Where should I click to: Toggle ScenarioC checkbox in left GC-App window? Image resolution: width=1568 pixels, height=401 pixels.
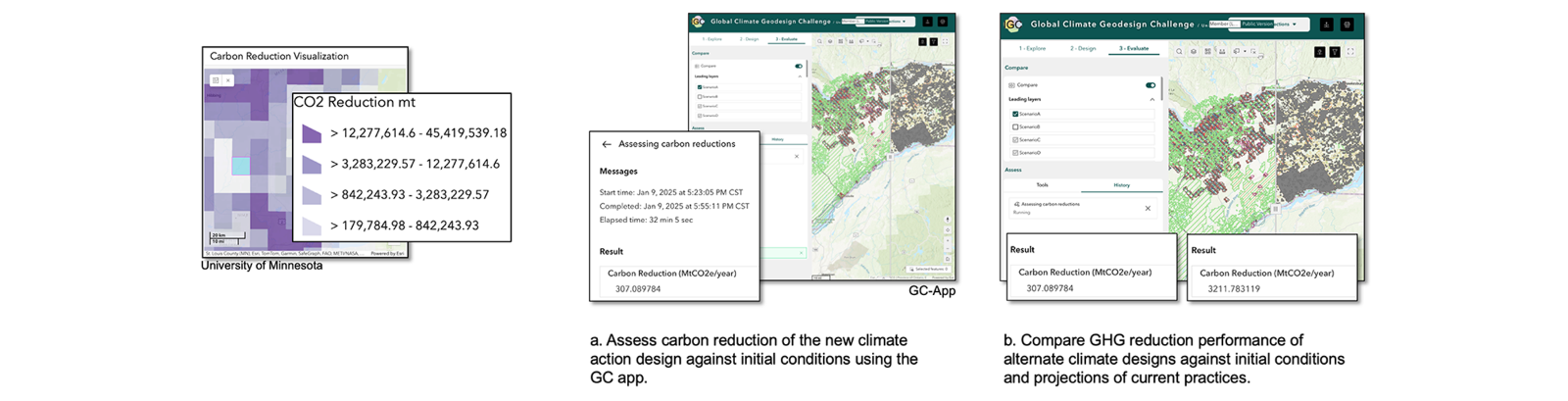click(700, 106)
